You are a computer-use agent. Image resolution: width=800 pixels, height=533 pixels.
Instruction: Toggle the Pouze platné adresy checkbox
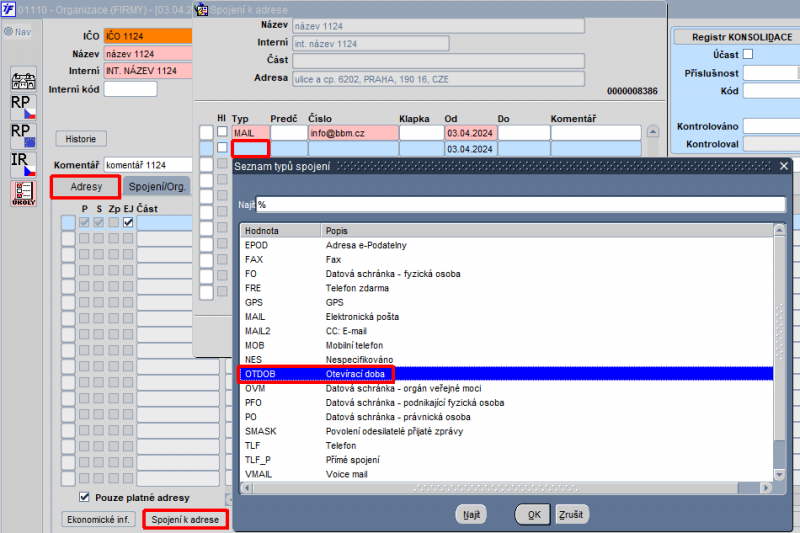(x=84, y=497)
